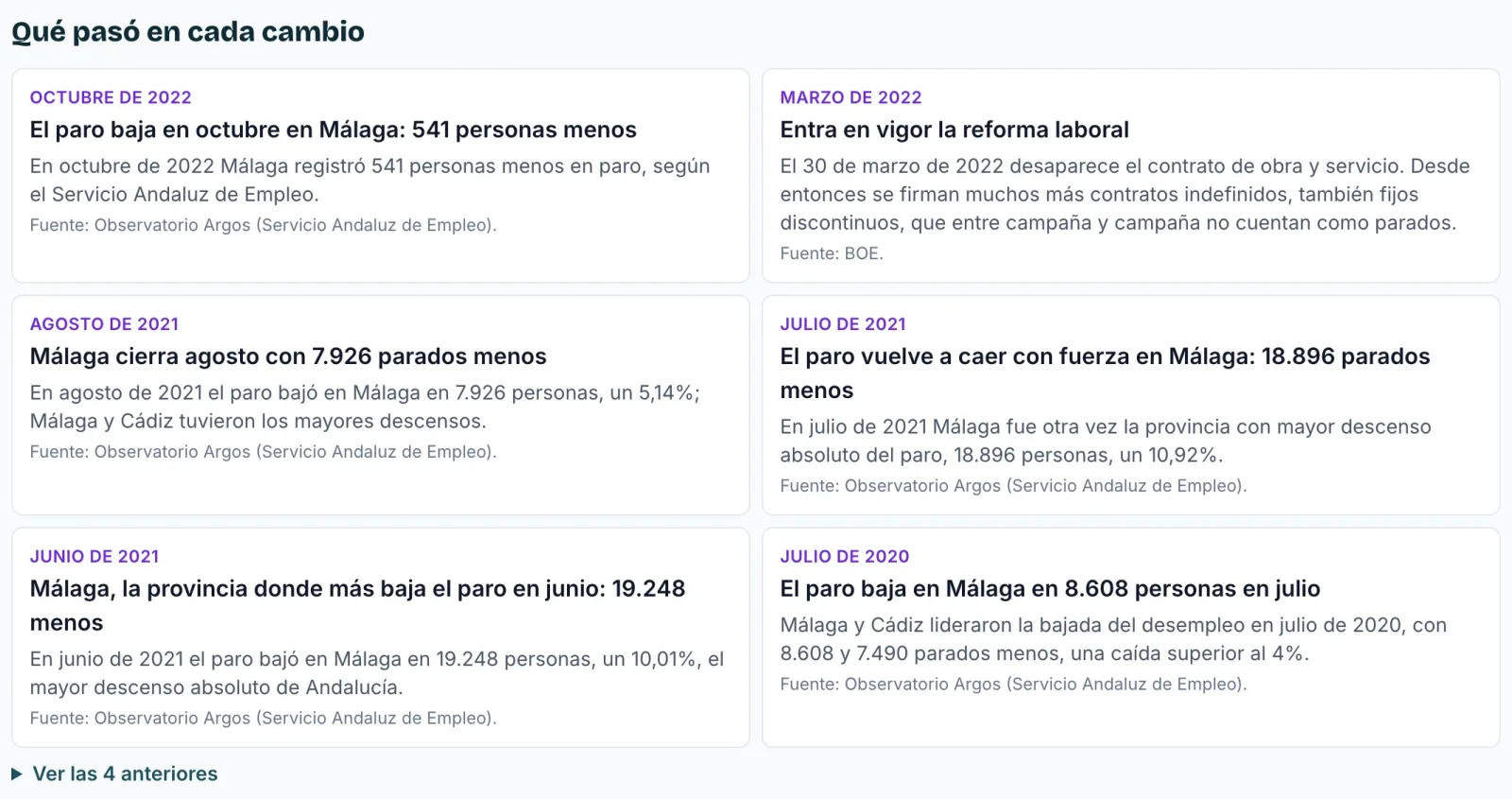Open headline 'Málaga, la provincia donde más baja el paro'
The image size is (1512, 799).
click(357, 606)
